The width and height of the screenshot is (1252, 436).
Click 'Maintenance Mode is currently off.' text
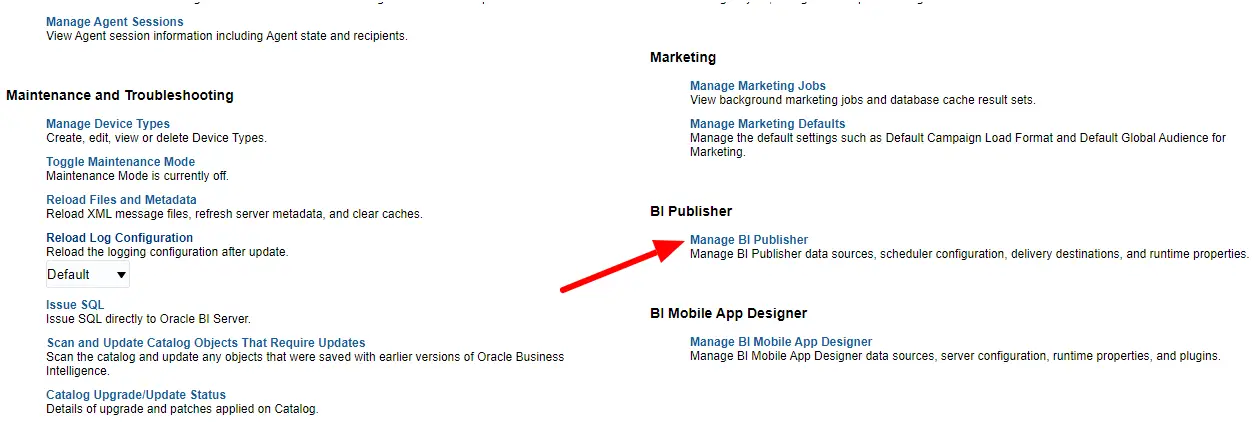[x=138, y=176]
